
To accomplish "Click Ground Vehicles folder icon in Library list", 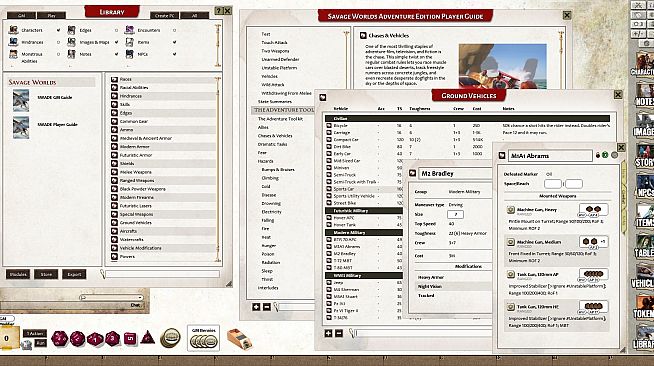I will pyautogui.click(x=114, y=223).
